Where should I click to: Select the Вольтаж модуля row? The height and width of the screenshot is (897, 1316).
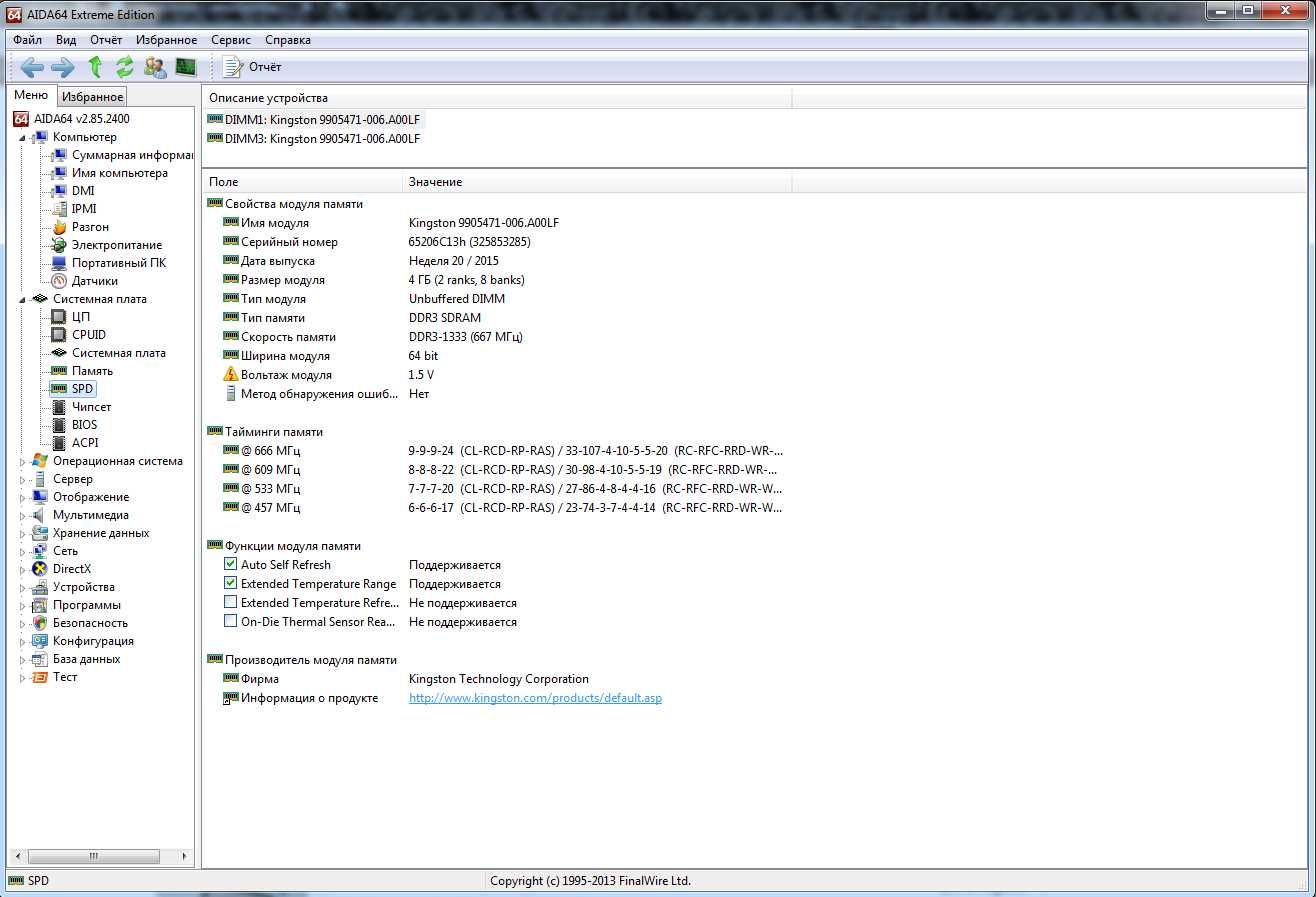[497, 375]
